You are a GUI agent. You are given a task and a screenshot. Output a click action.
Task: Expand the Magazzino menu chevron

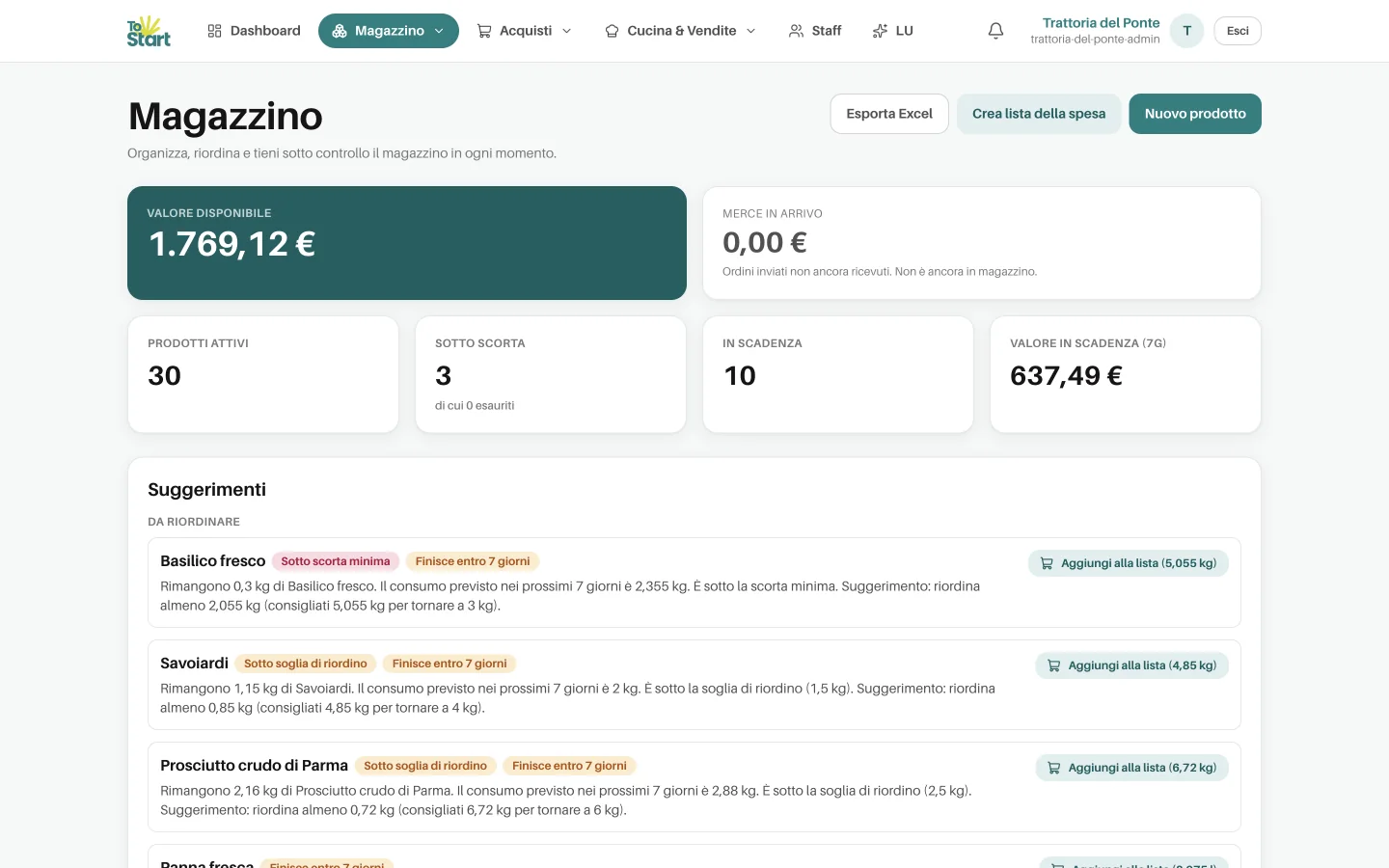pyautogui.click(x=439, y=31)
